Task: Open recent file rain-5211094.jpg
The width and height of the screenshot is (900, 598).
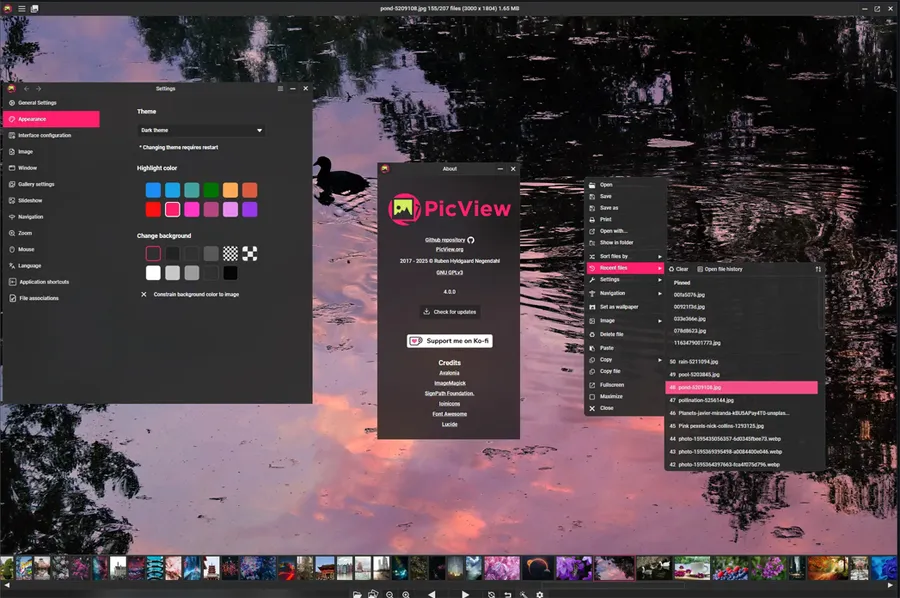Action: click(x=742, y=362)
